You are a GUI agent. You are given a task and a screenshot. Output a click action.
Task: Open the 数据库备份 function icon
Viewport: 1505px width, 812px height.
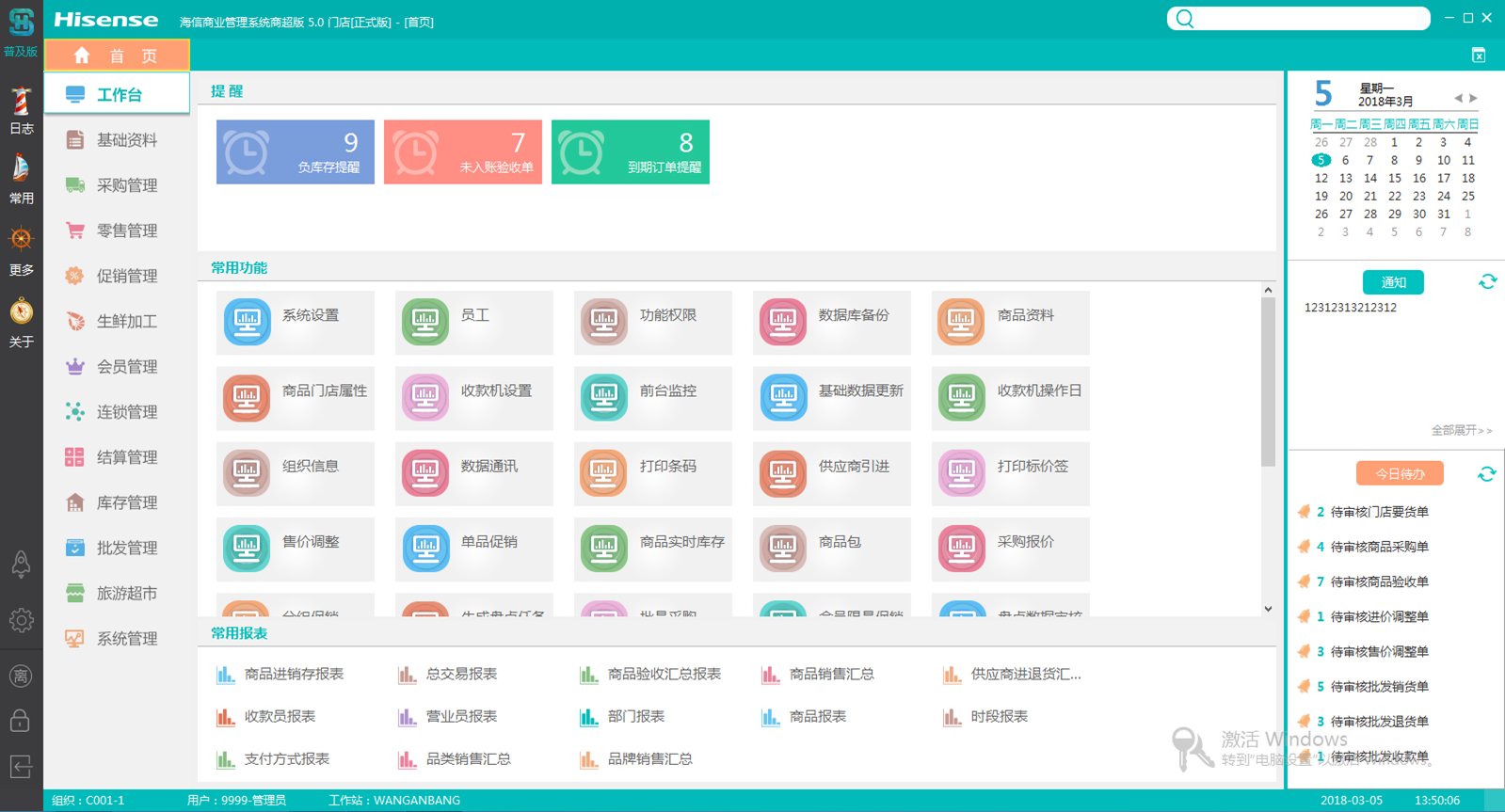click(x=783, y=322)
